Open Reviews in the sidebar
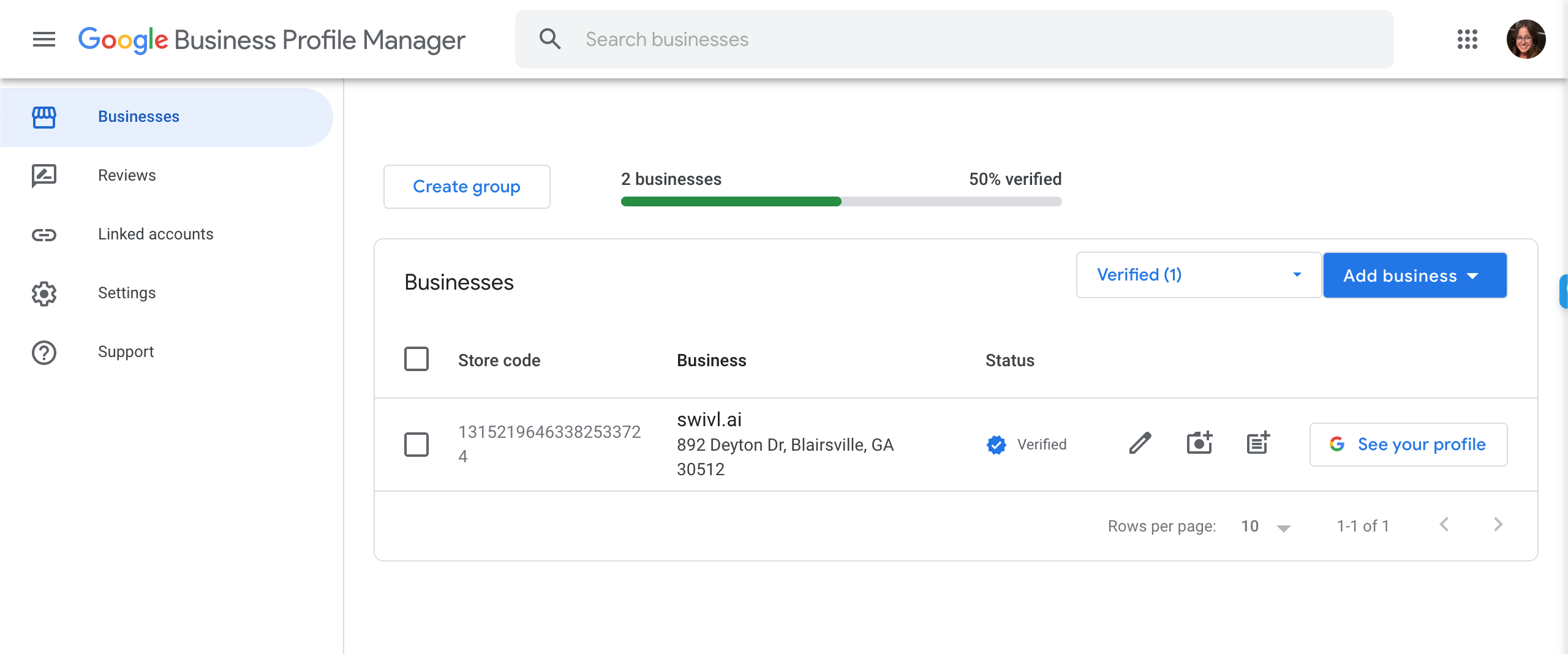This screenshot has width=1568, height=654. point(127,176)
